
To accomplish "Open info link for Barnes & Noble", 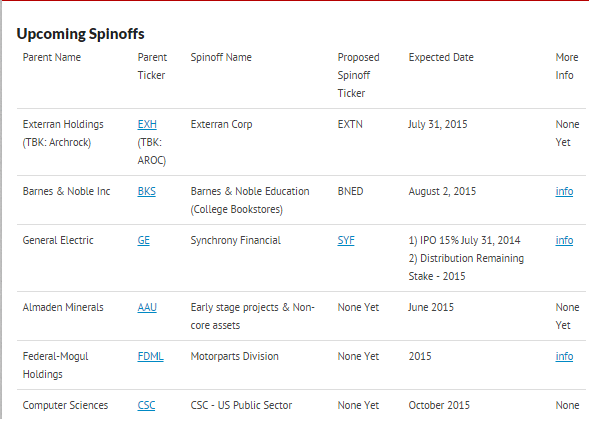I will [564, 191].
